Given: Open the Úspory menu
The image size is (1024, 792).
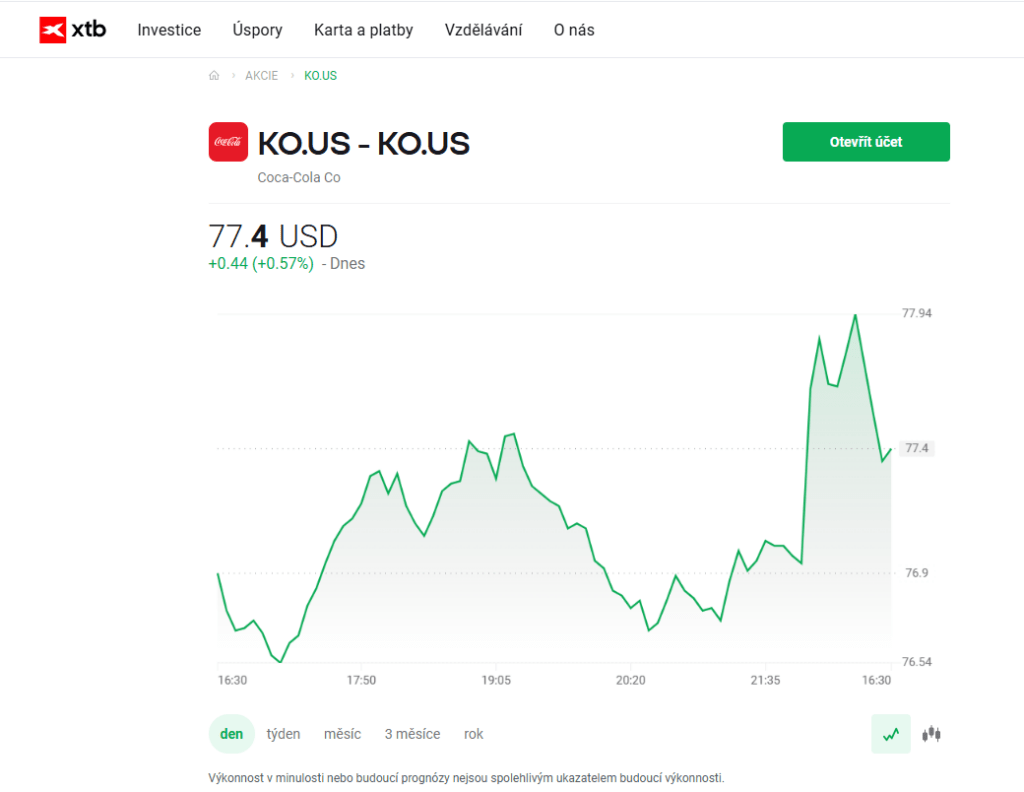Looking at the screenshot, I should pos(257,30).
